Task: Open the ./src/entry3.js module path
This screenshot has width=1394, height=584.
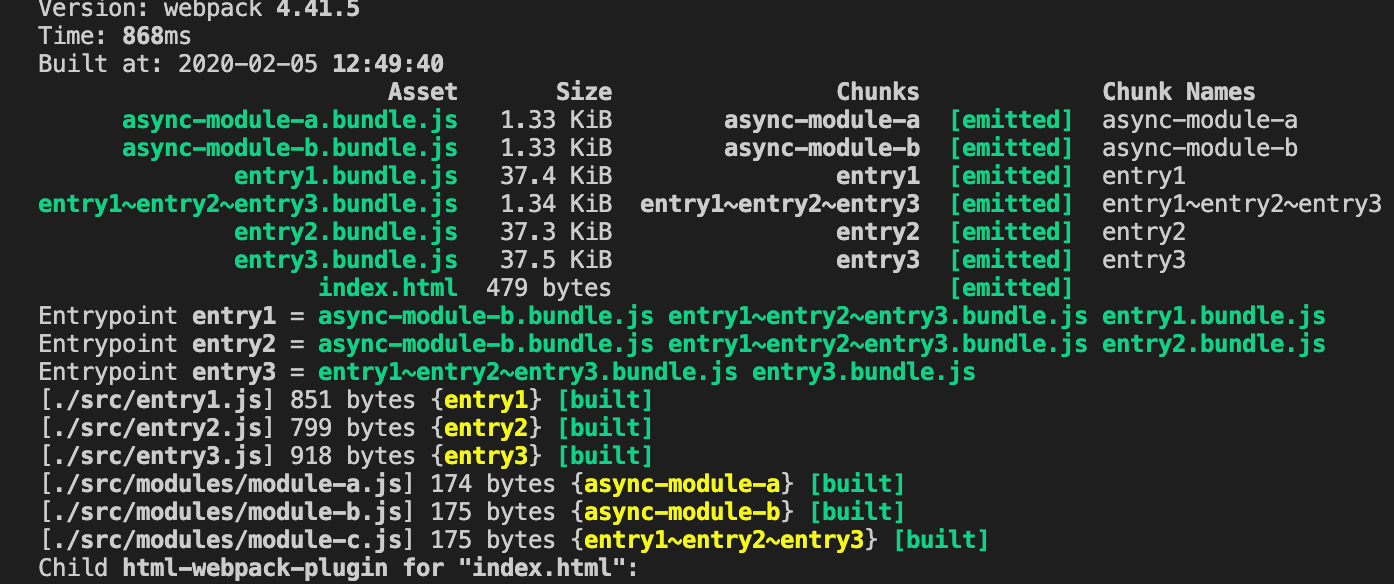Action: coord(157,456)
